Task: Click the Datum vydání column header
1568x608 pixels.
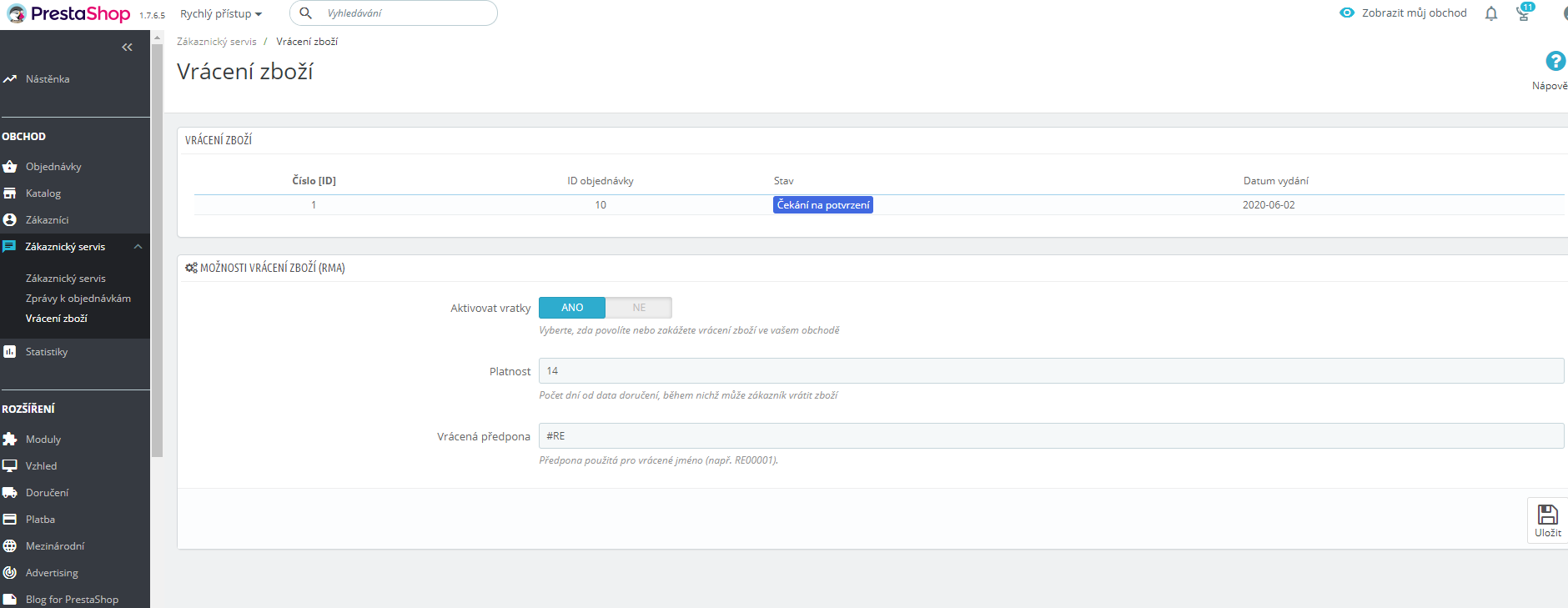Action: pyautogui.click(x=1276, y=181)
